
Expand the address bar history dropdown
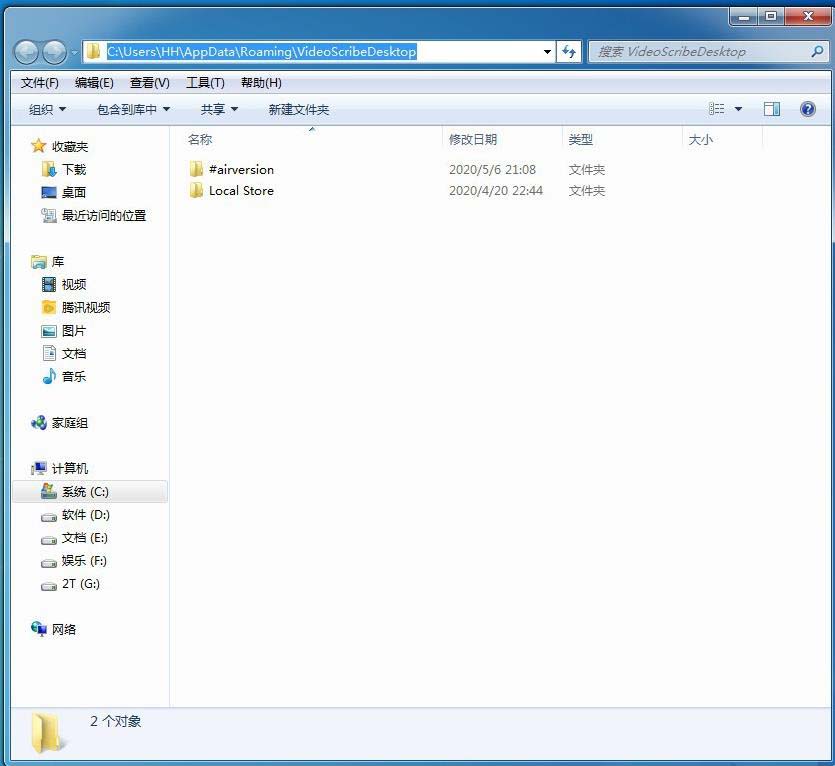(x=547, y=52)
